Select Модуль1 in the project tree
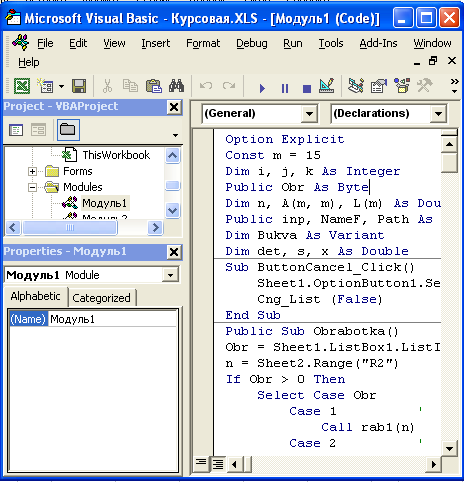 click(104, 203)
